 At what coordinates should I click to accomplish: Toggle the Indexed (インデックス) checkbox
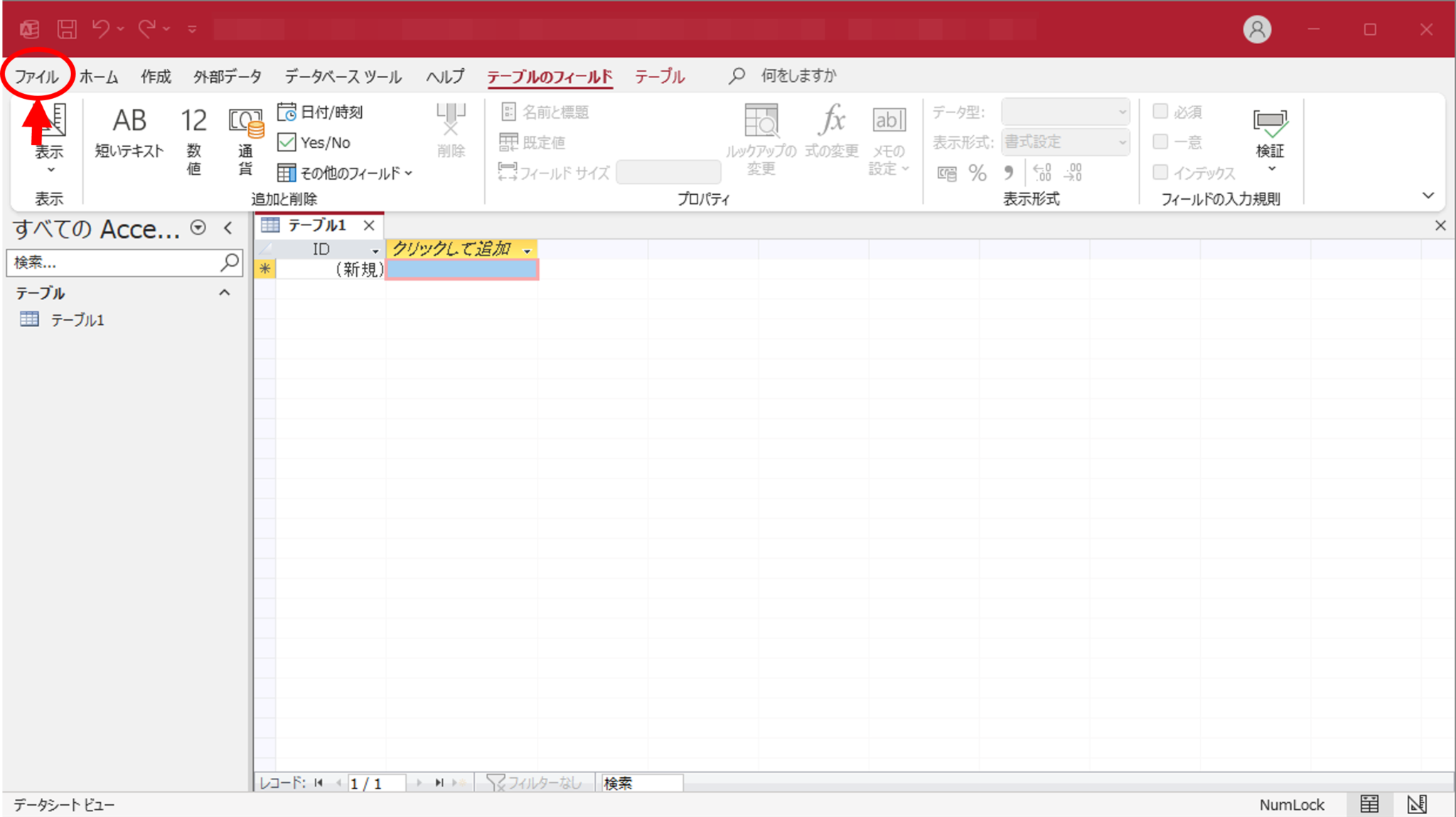coord(1160,172)
